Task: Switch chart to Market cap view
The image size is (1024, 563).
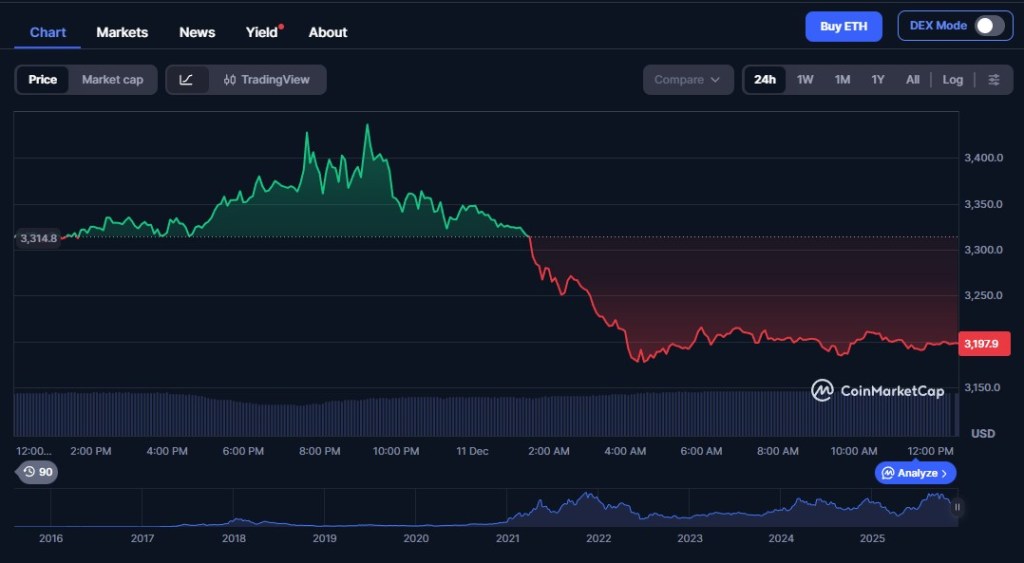Action: pos(112,80)
